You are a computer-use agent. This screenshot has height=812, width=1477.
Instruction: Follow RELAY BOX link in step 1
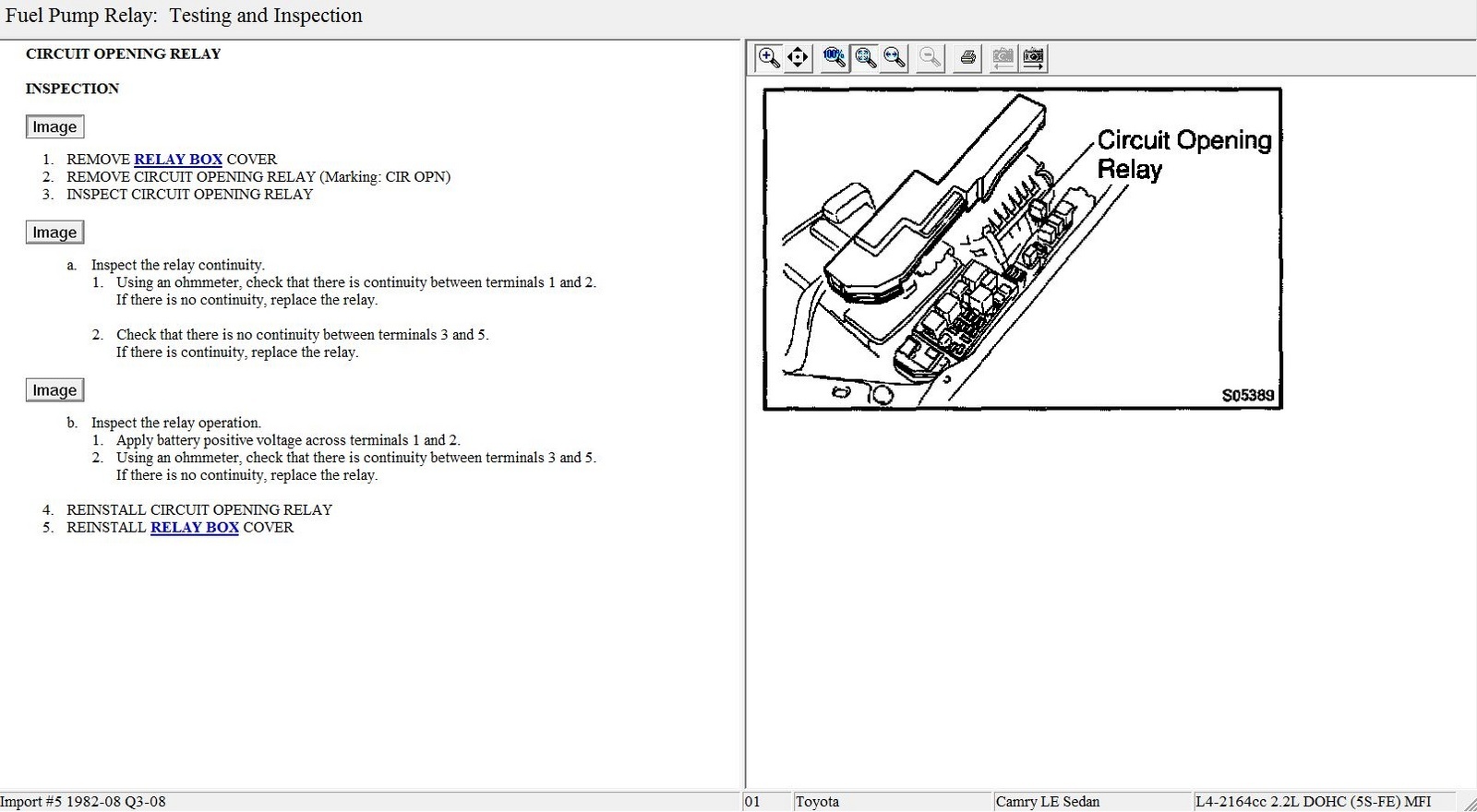tap(178, 159)
